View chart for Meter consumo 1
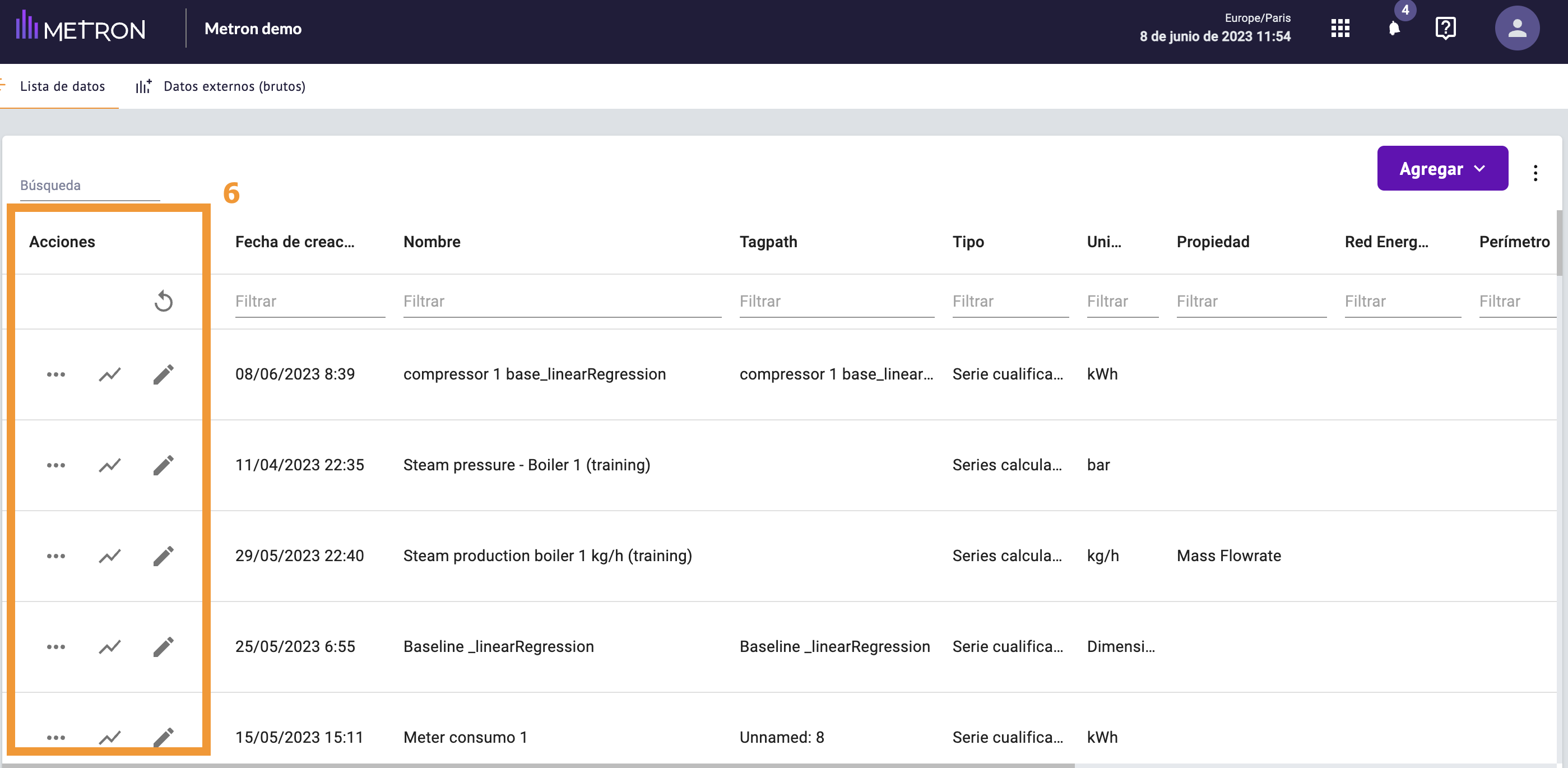1568x768 pixels. pyautogui.click(x=110, y=738)
